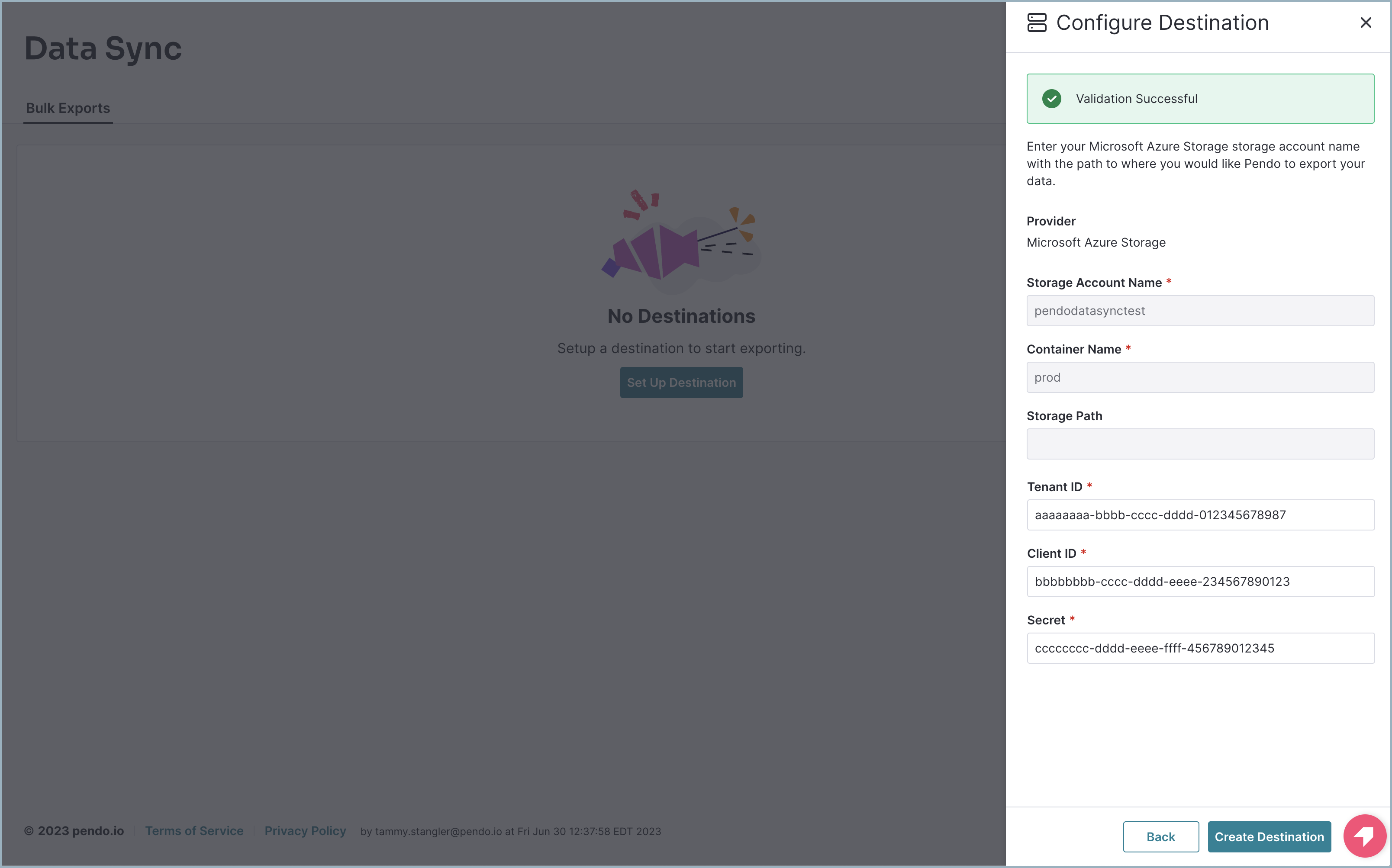Open the Terms of Service link
1392x868 pixels.
(x=194, y=831)
